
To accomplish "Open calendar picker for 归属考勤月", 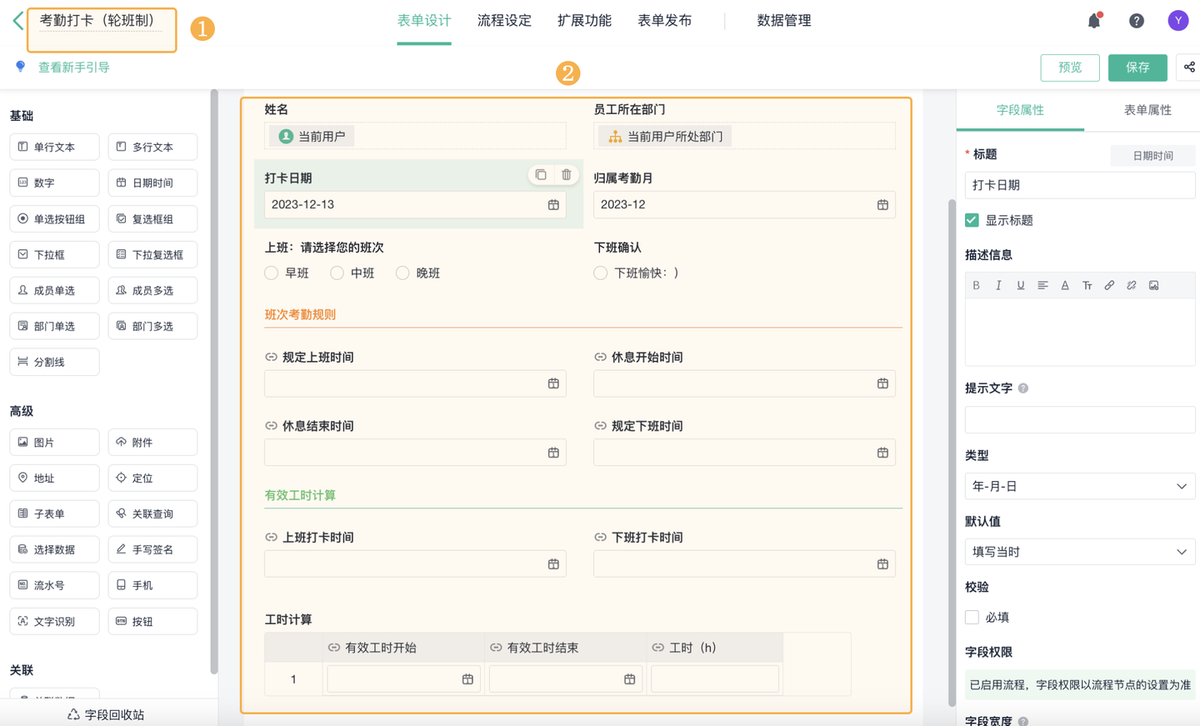I will pyautogui.click(x=882, y=205).
